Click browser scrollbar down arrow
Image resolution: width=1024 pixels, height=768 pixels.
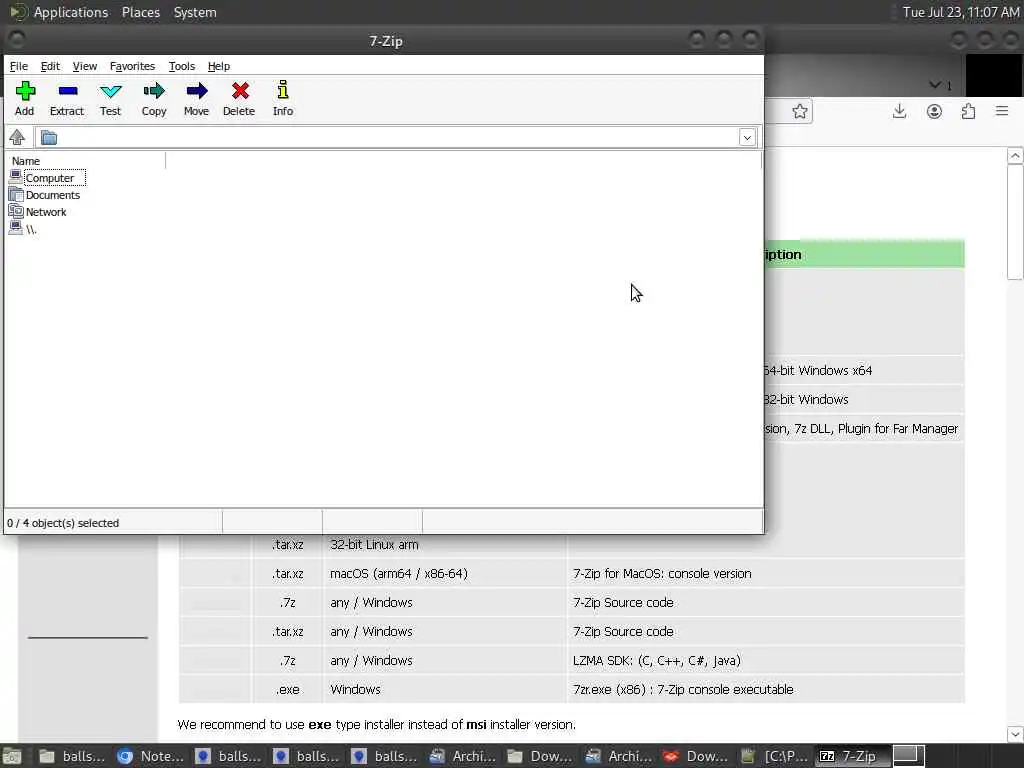coord(1015,734)
